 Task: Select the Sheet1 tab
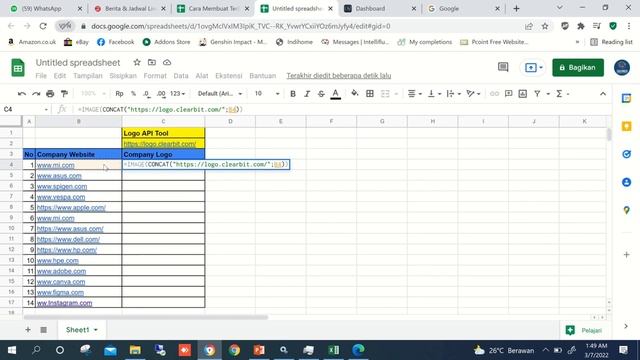click(x=81, y=329)
